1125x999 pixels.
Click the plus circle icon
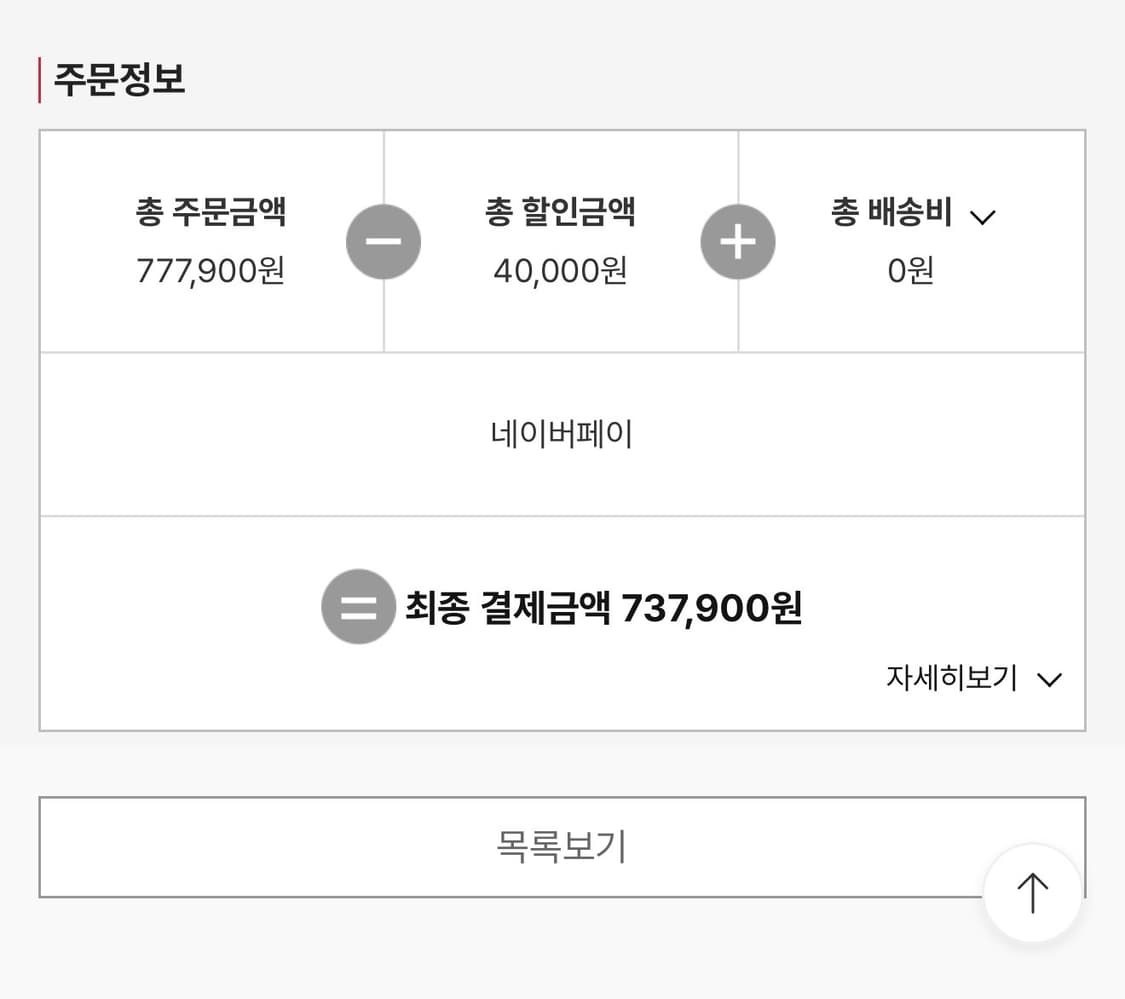point(739,241)
